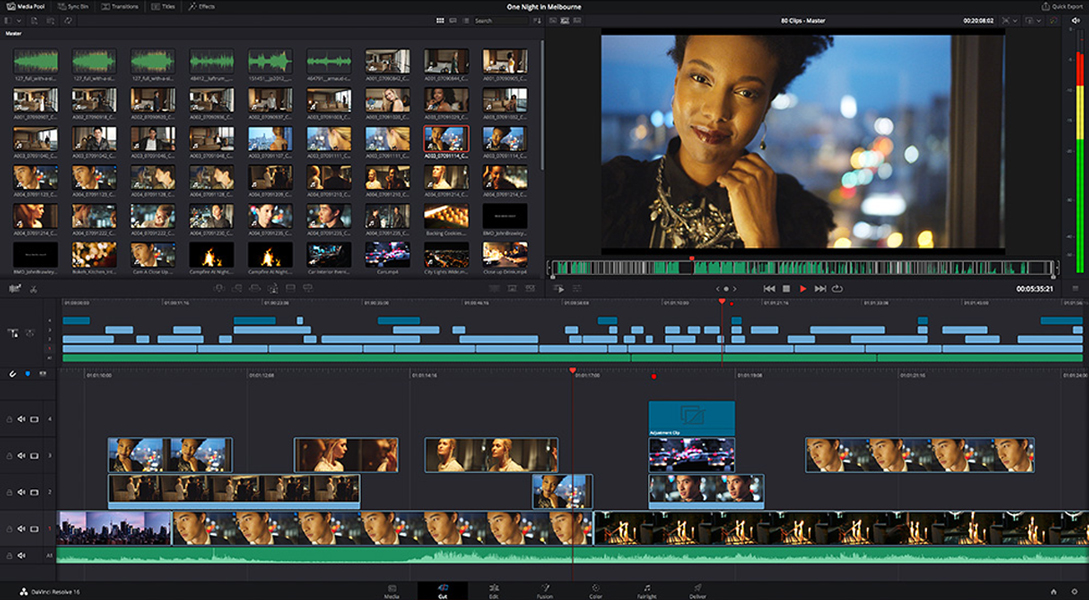
Task: Switch to the Fusion page
Action: pos(544,591)
